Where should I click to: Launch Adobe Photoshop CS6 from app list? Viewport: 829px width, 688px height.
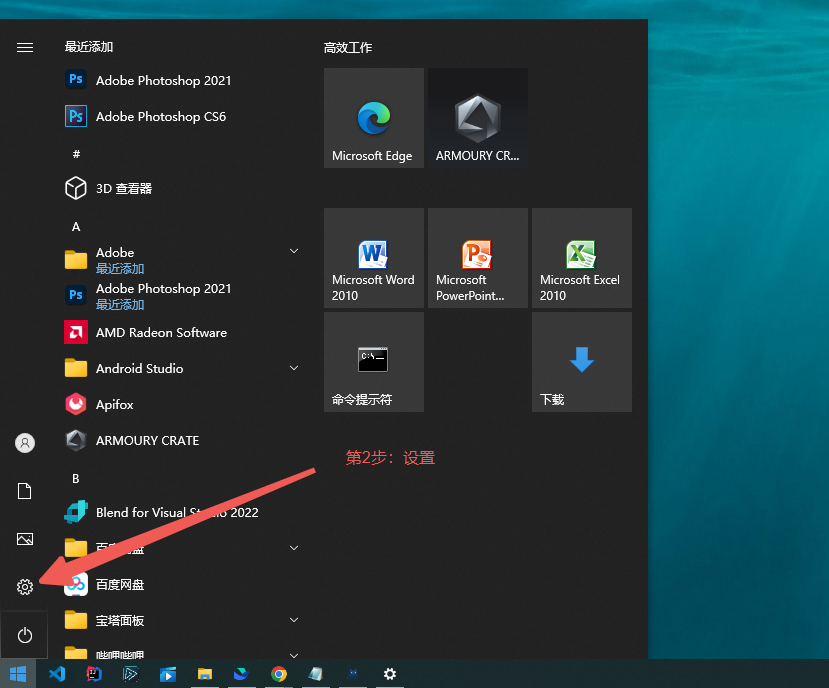(x=181, y=116)
